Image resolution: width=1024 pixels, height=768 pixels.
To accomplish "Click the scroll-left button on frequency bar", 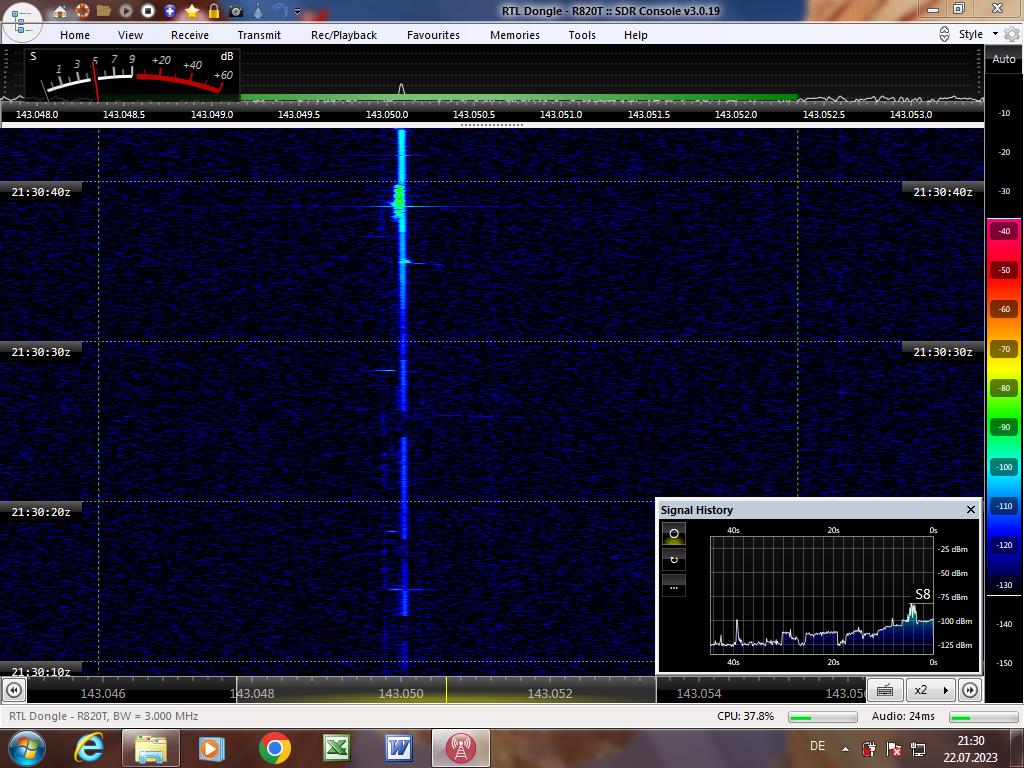I will 14,690.
